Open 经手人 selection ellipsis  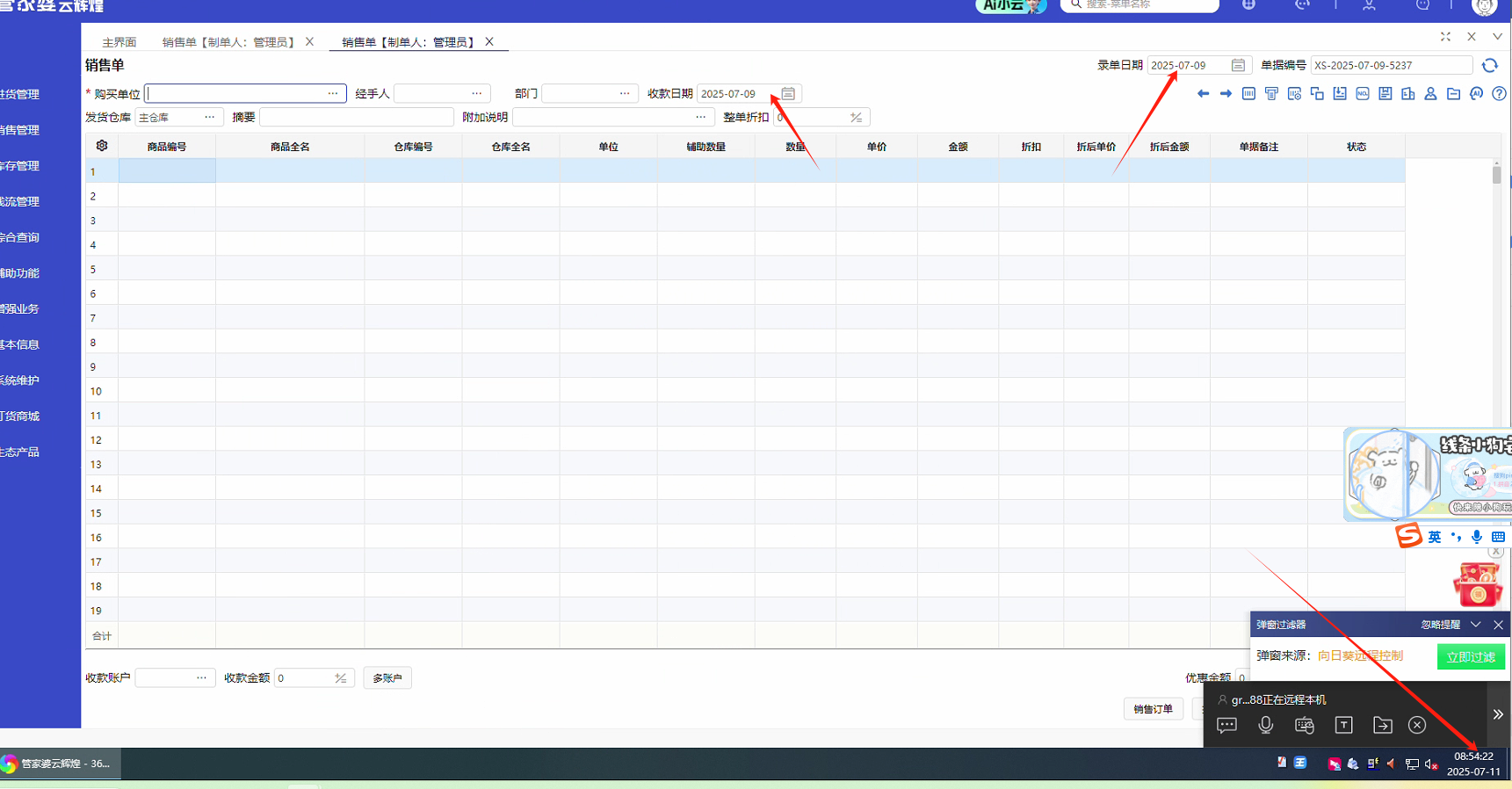pyautogui.click(x=477, y=93)
